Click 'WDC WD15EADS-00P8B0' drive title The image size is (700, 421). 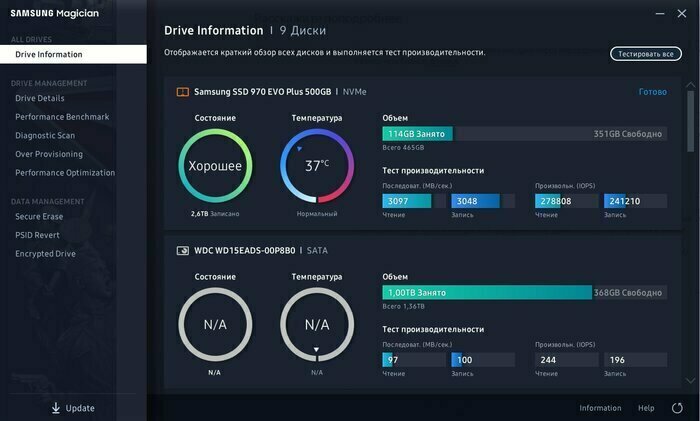coord(245,251)
